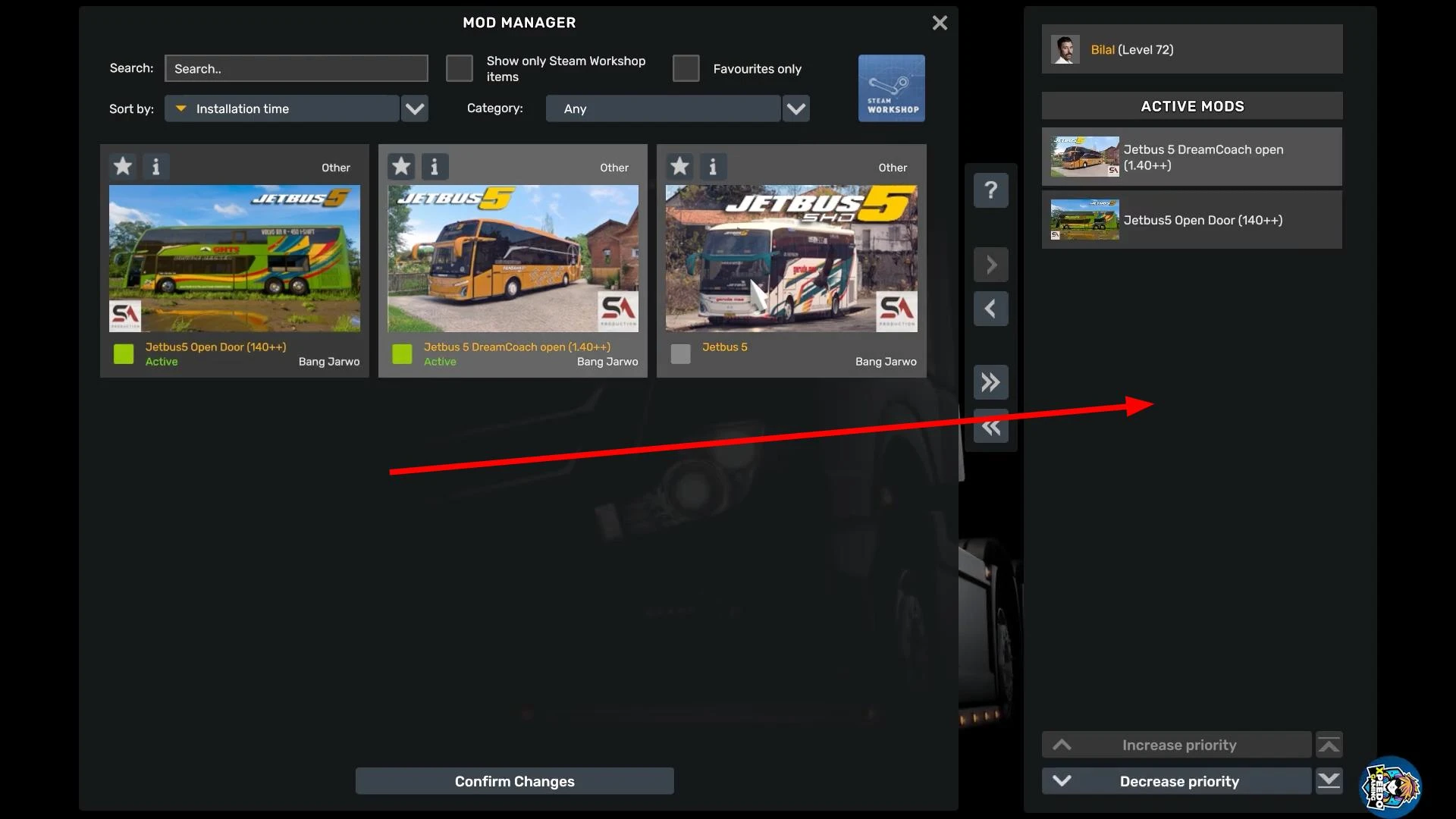The height and width of the screenshot is (819, 1456).
Task: Click the Category Any field
Action: tap(663, 108)
